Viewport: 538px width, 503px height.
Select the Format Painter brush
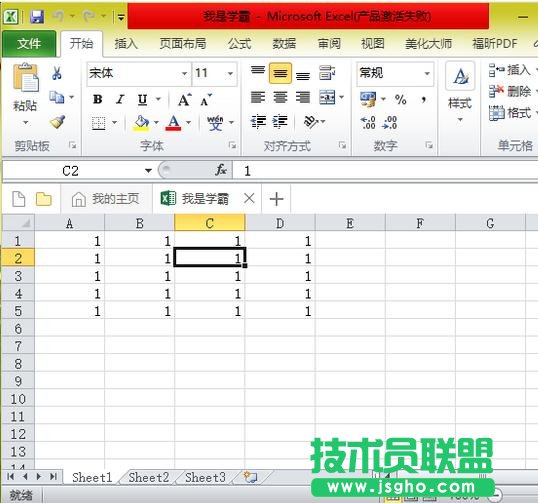(x=57, y=122)
